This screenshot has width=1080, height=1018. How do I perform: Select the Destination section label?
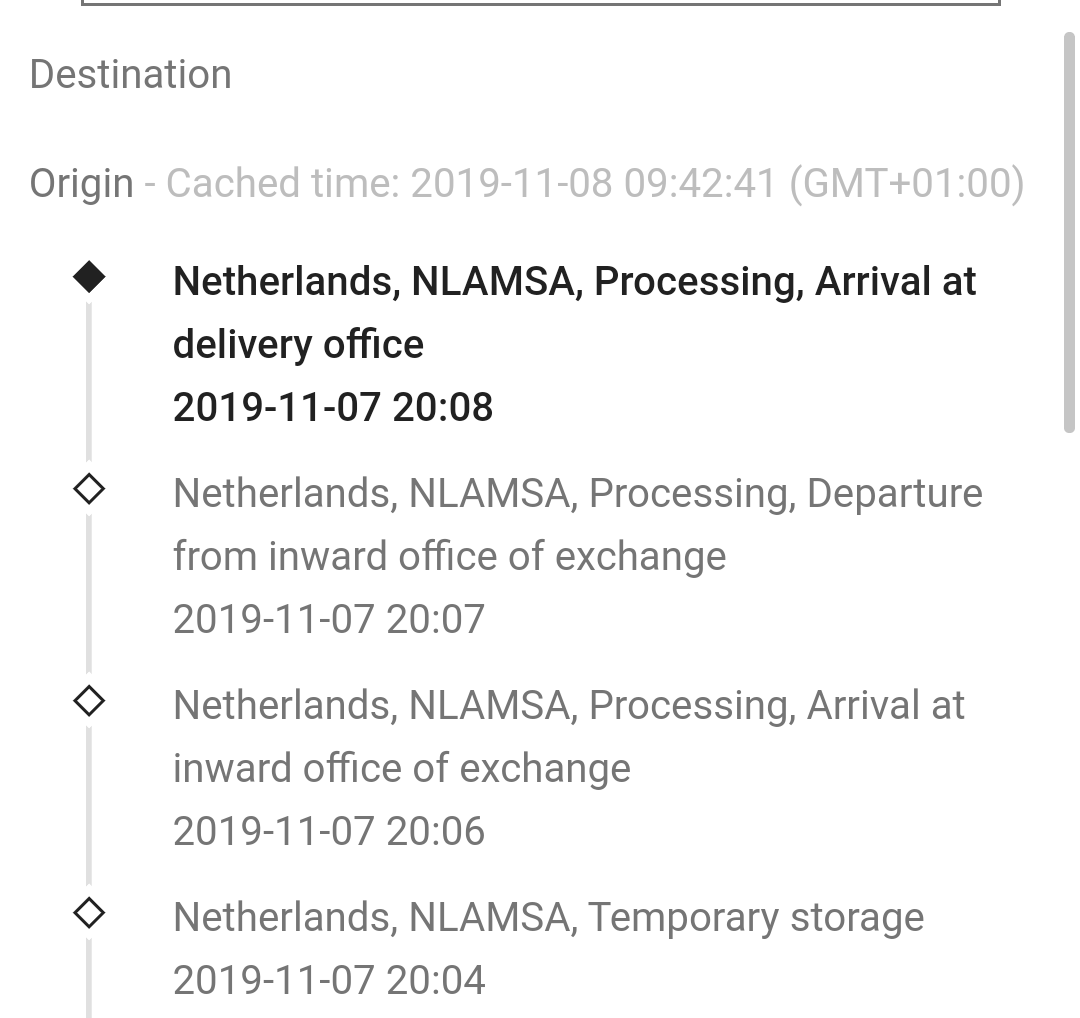click(131, 74)
